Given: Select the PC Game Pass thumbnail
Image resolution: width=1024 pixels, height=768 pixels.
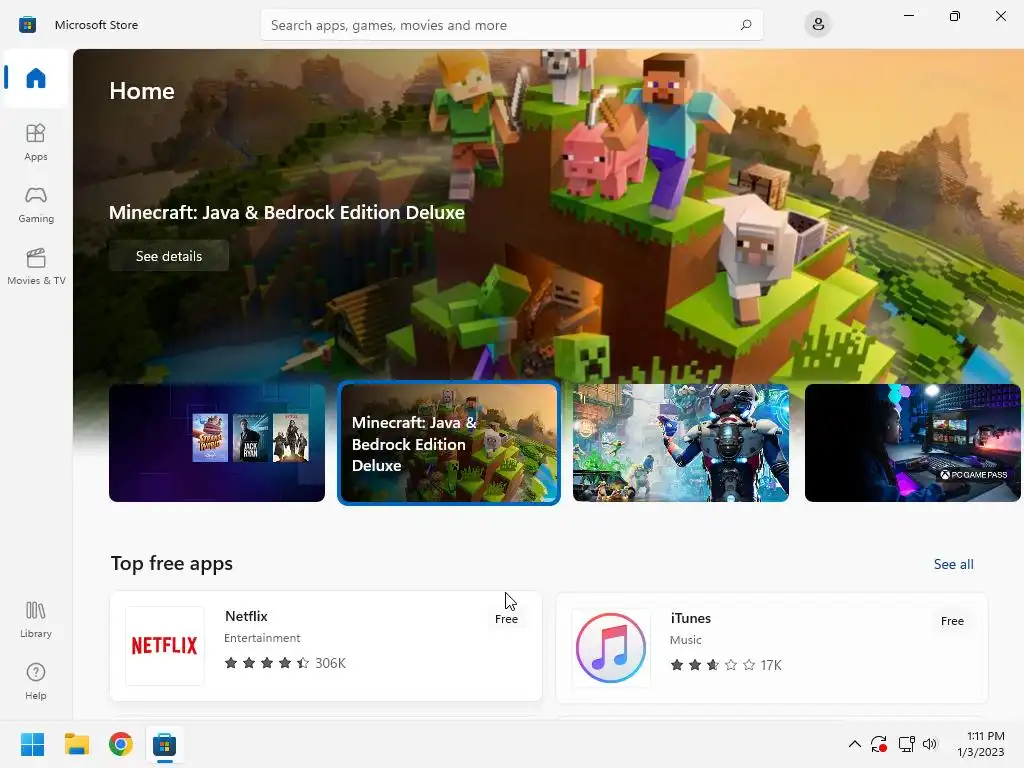Looking at the screenshot, I should coord(912,443).
